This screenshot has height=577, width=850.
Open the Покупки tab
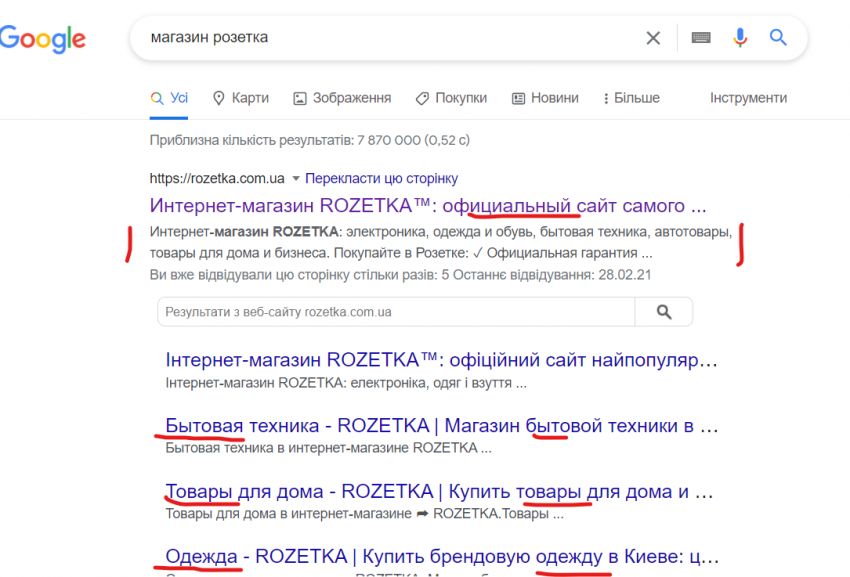point(451,98)
